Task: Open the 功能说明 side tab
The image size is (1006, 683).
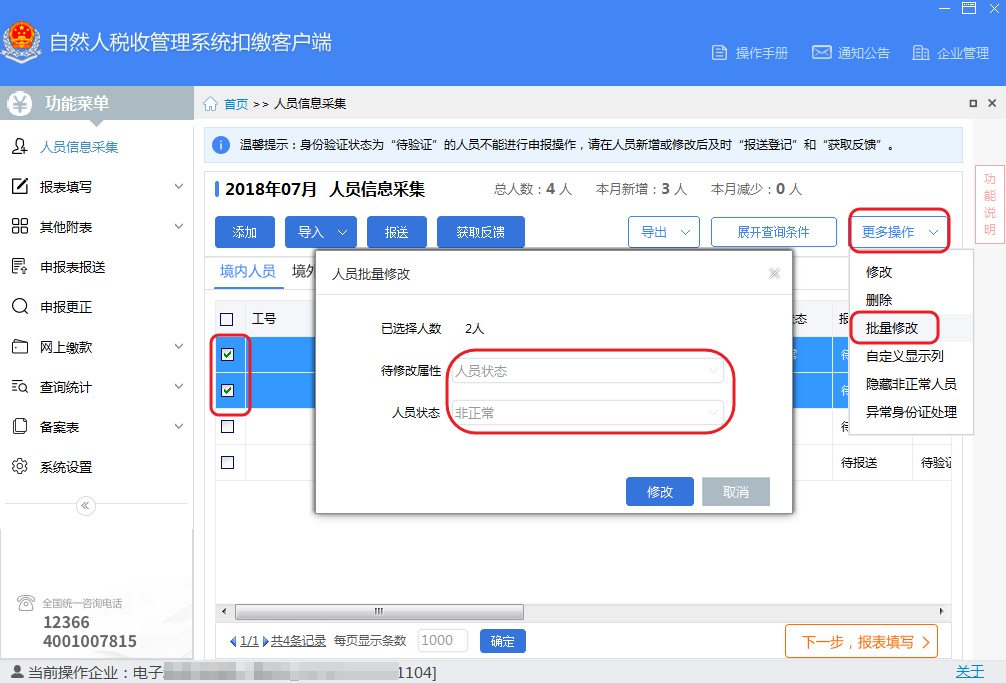Action: click(989, 204)
